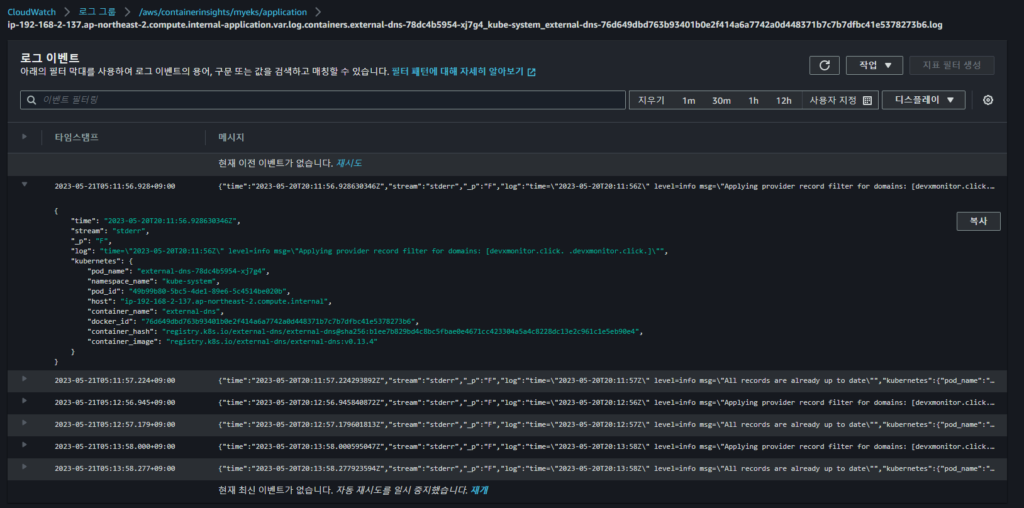Click the 지우기 clear time button

[x=650, y=101]
